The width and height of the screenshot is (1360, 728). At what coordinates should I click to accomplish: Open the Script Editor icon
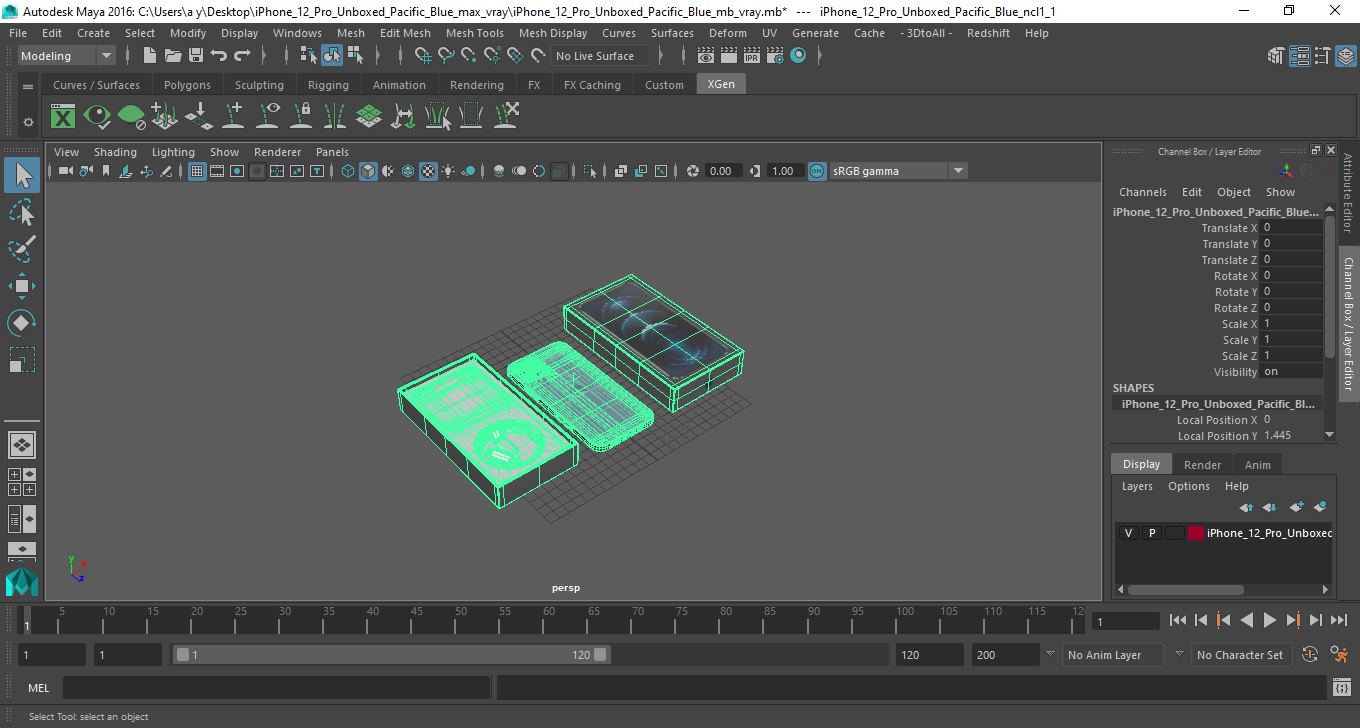point(1342,687)
